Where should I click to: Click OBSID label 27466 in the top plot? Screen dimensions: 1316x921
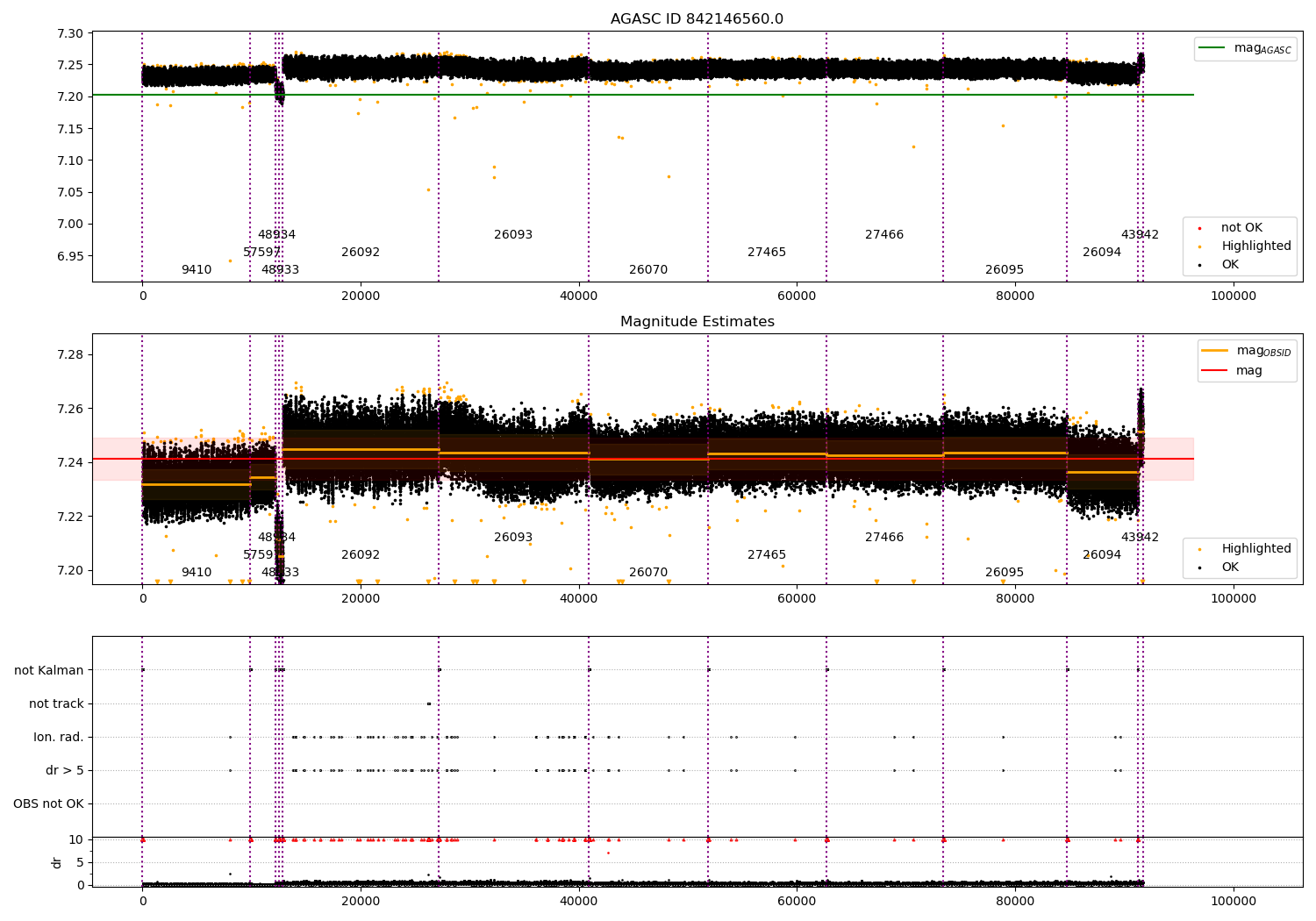884,235
